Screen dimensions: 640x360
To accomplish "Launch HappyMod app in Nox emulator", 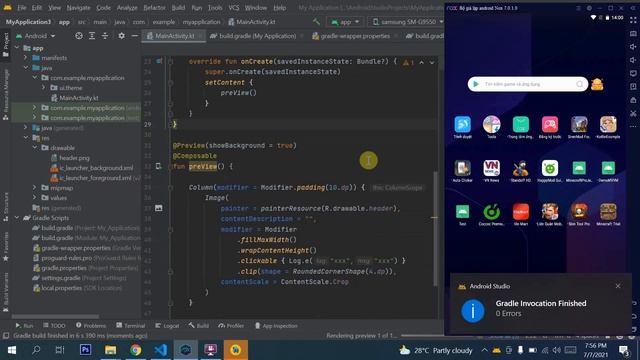I will (550, 171).
